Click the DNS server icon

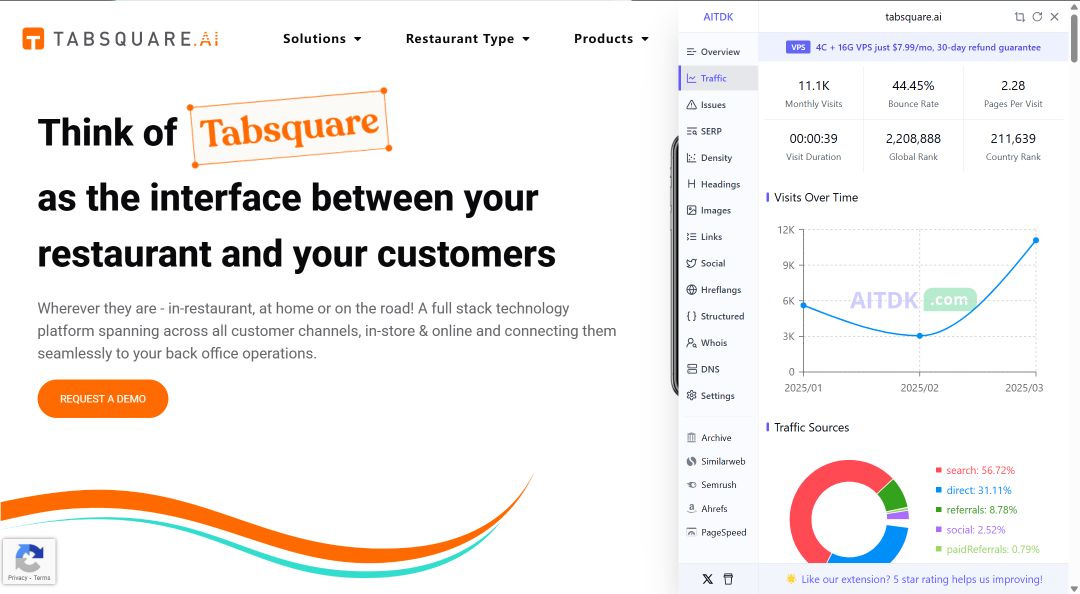click(692, 369)
